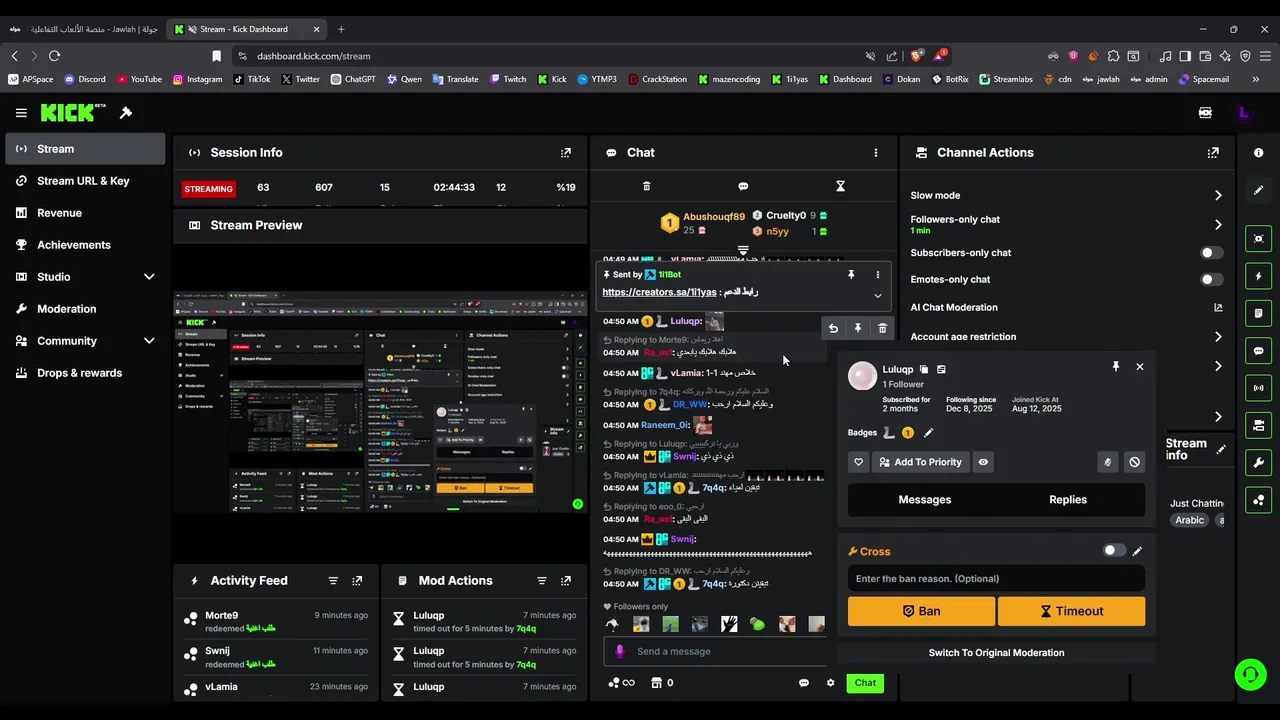Image resolution: width=1280 pixels, height=720 pixels.
Task: Pin the Luluqp user card
Action: [1116, 367]
